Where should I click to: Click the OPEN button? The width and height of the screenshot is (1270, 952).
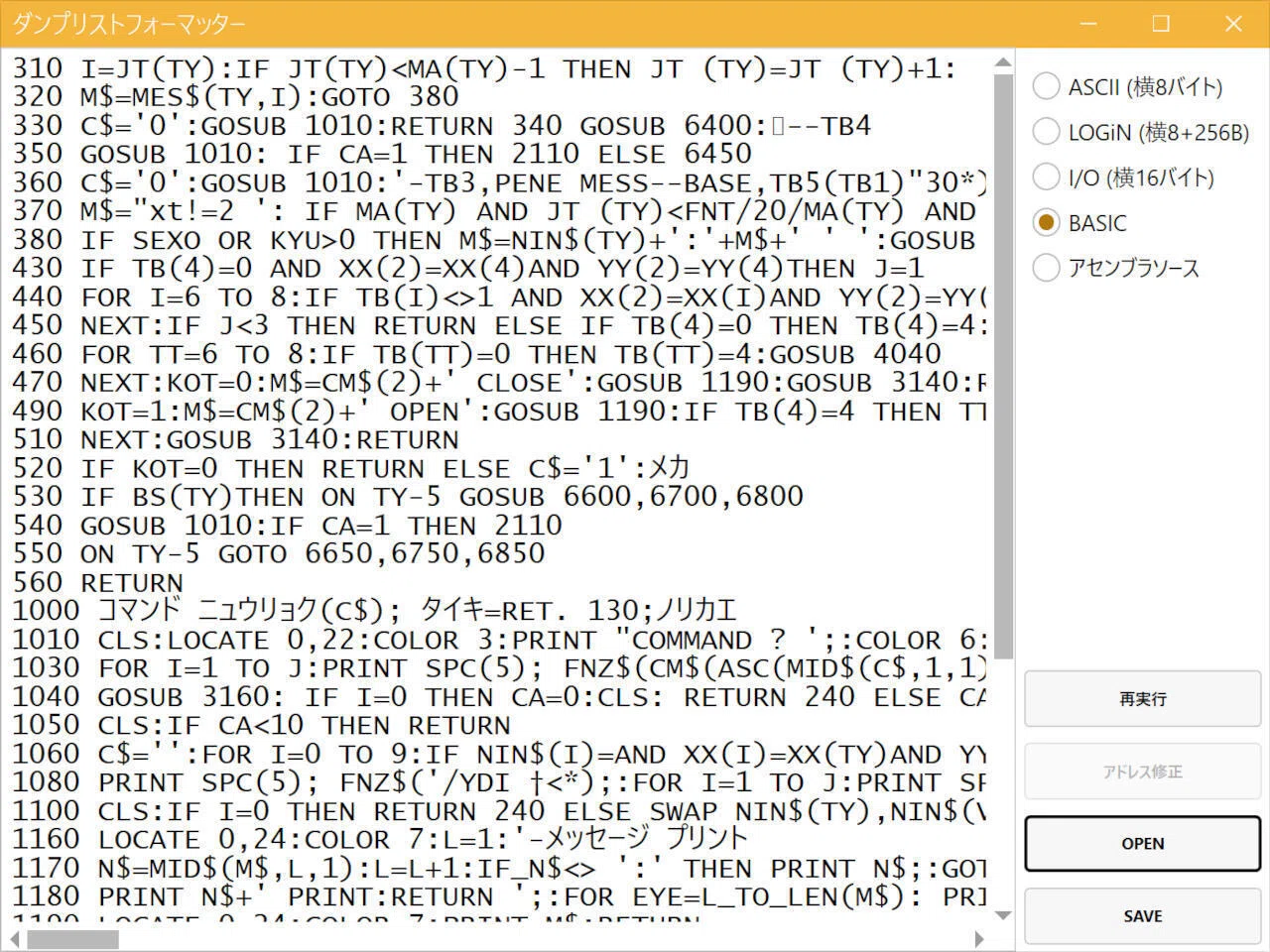1142,843
